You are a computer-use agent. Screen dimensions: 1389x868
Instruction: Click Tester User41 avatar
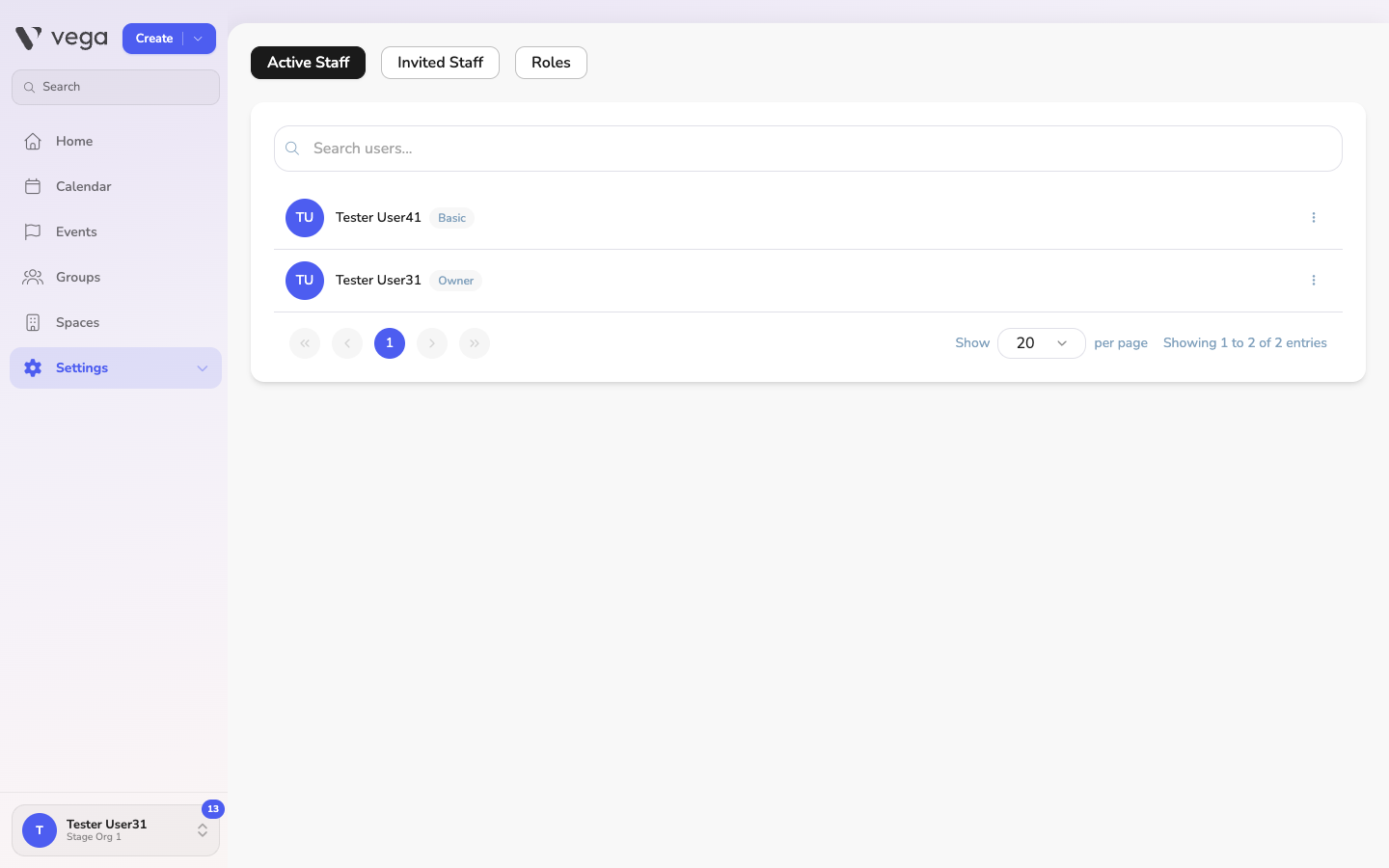pos(305,218)
